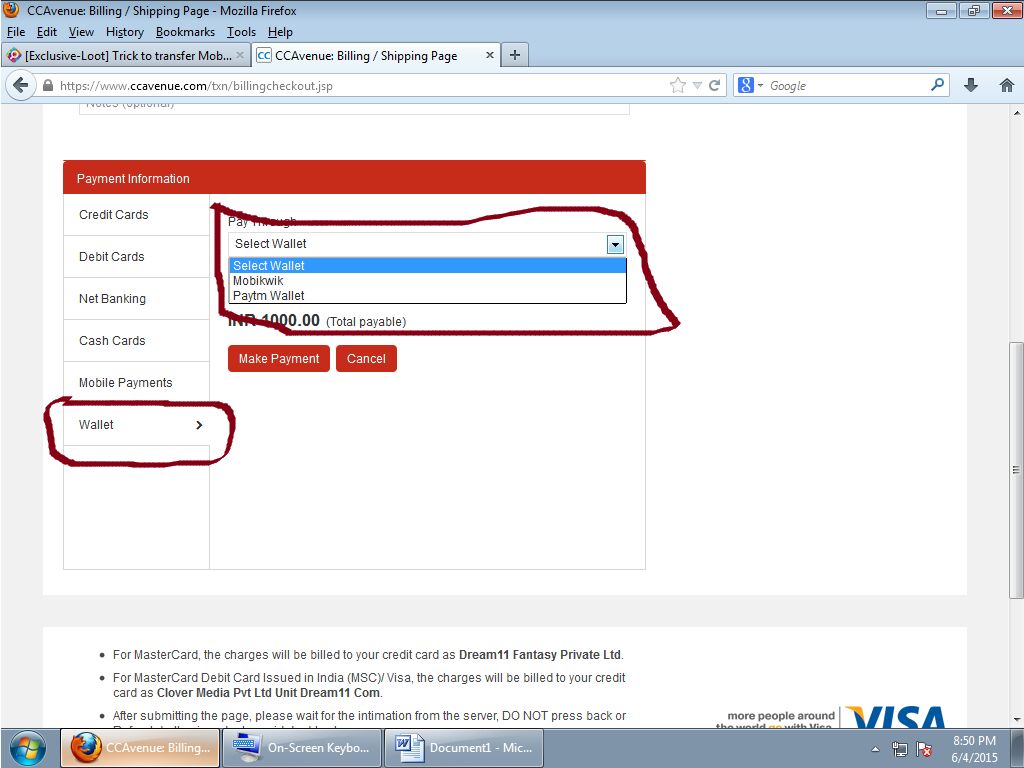Close the CCAvenue Billing tab
This screenshot has height=768, width=1024.
[x=489, y=56]
